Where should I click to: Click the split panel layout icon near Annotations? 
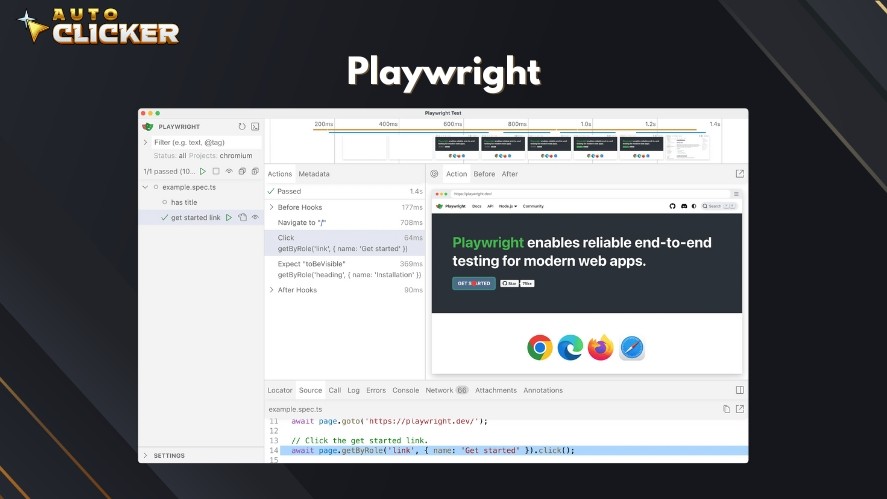739,390
